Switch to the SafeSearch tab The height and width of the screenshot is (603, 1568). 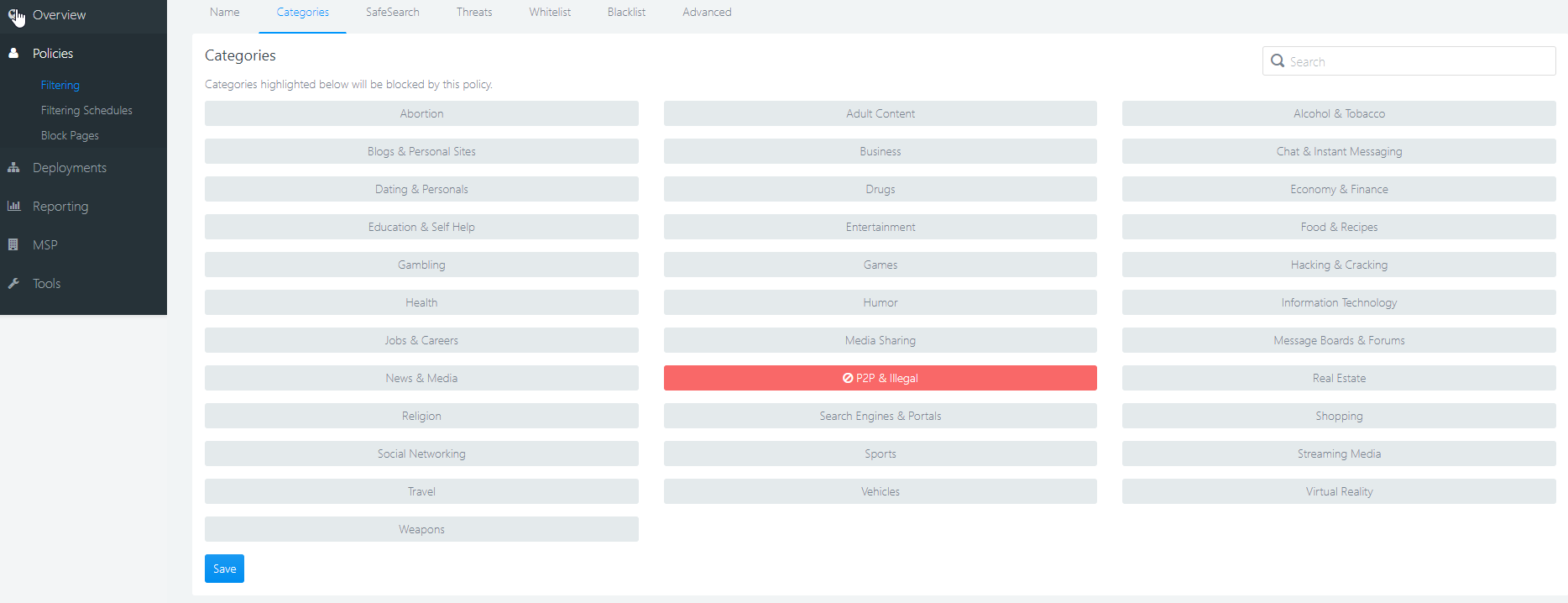coord(393,13)
